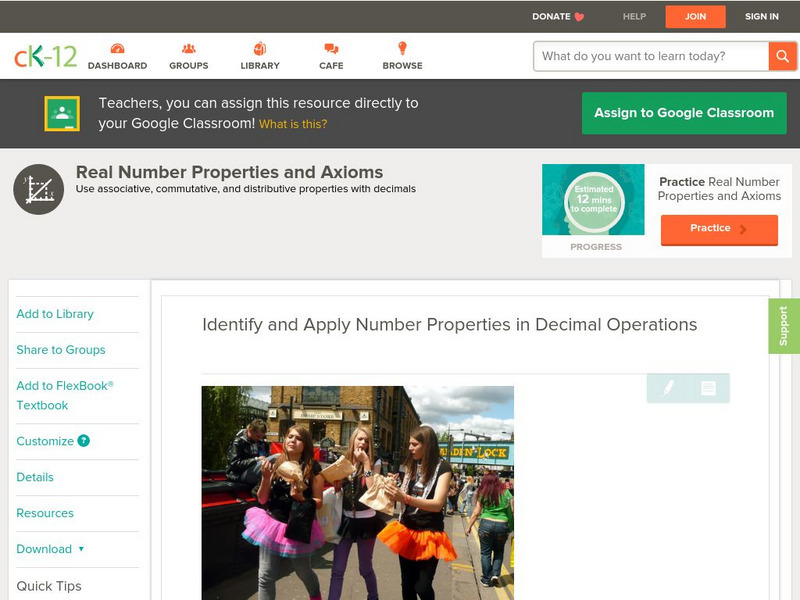800x600 pixels.
Task: Open the Browse lightbulb icon
Action: click(403, 48)
